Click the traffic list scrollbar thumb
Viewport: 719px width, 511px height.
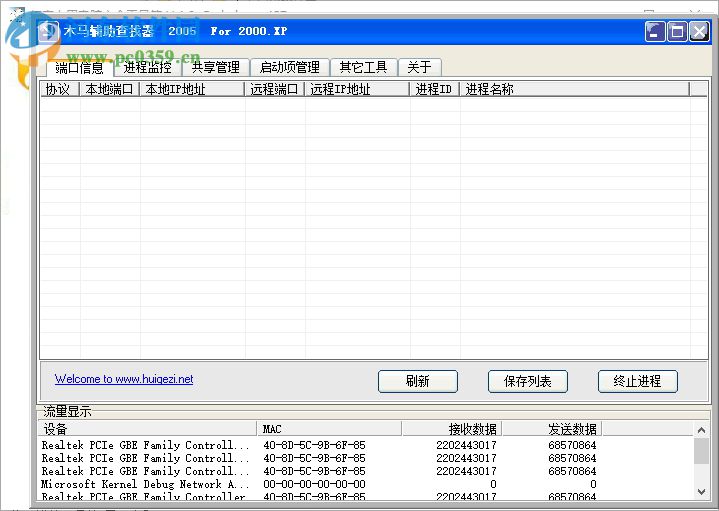click(701, 451)
